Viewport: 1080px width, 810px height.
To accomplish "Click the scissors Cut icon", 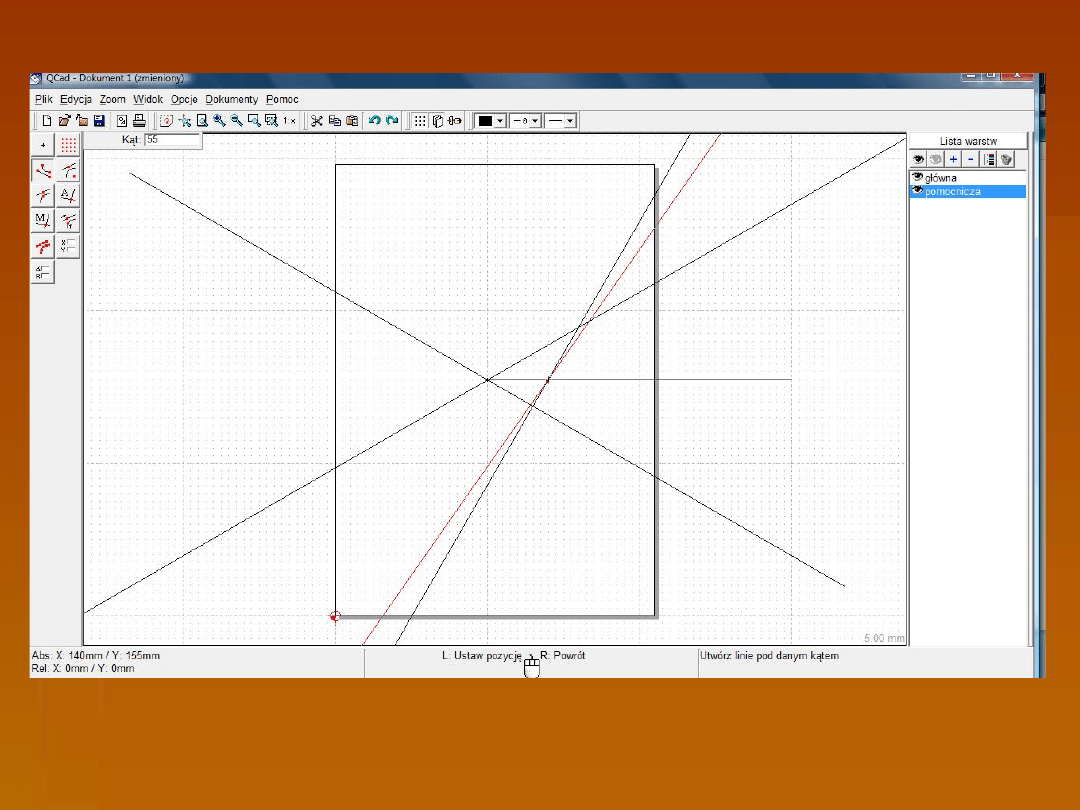I will [316, 121].
